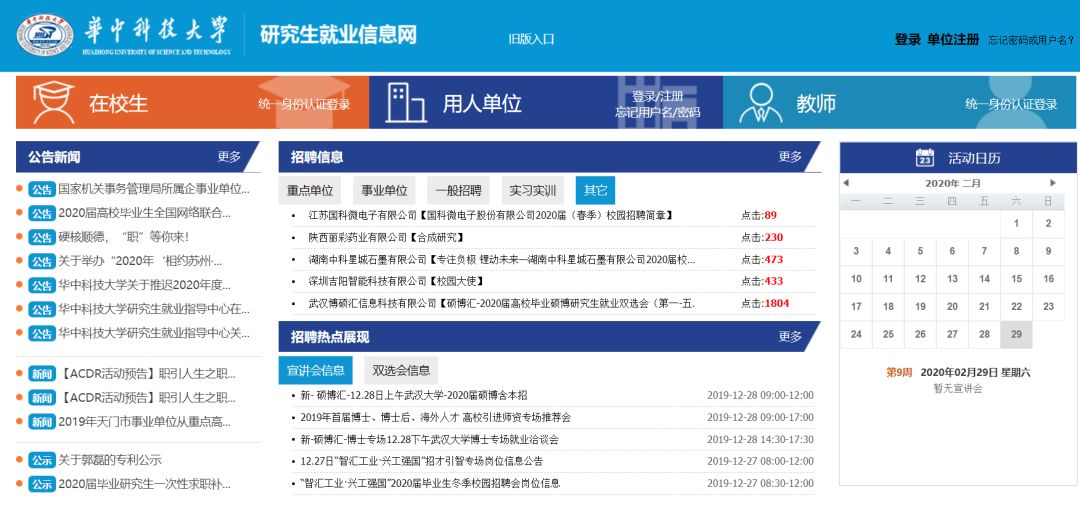Click the Huazhong University logo emblem
The image size is (1080, 509).
(44, 36)
